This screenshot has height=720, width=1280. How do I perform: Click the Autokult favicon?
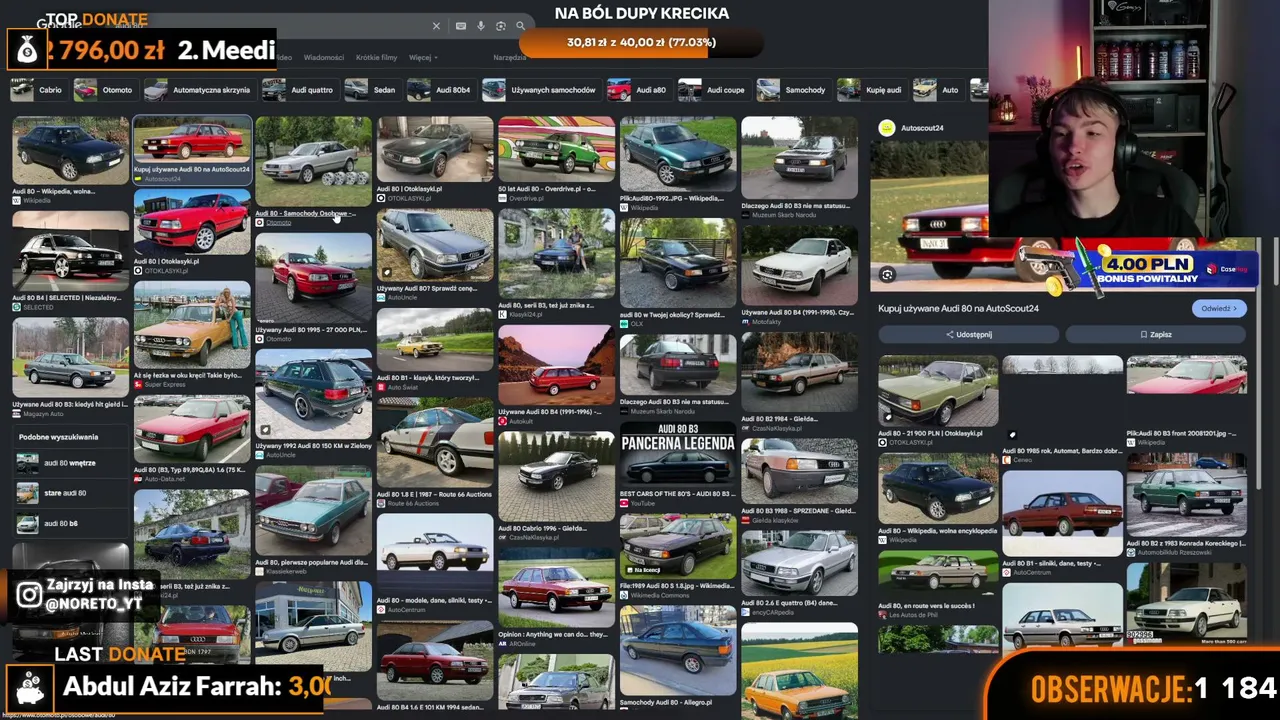tap(503, 421)
